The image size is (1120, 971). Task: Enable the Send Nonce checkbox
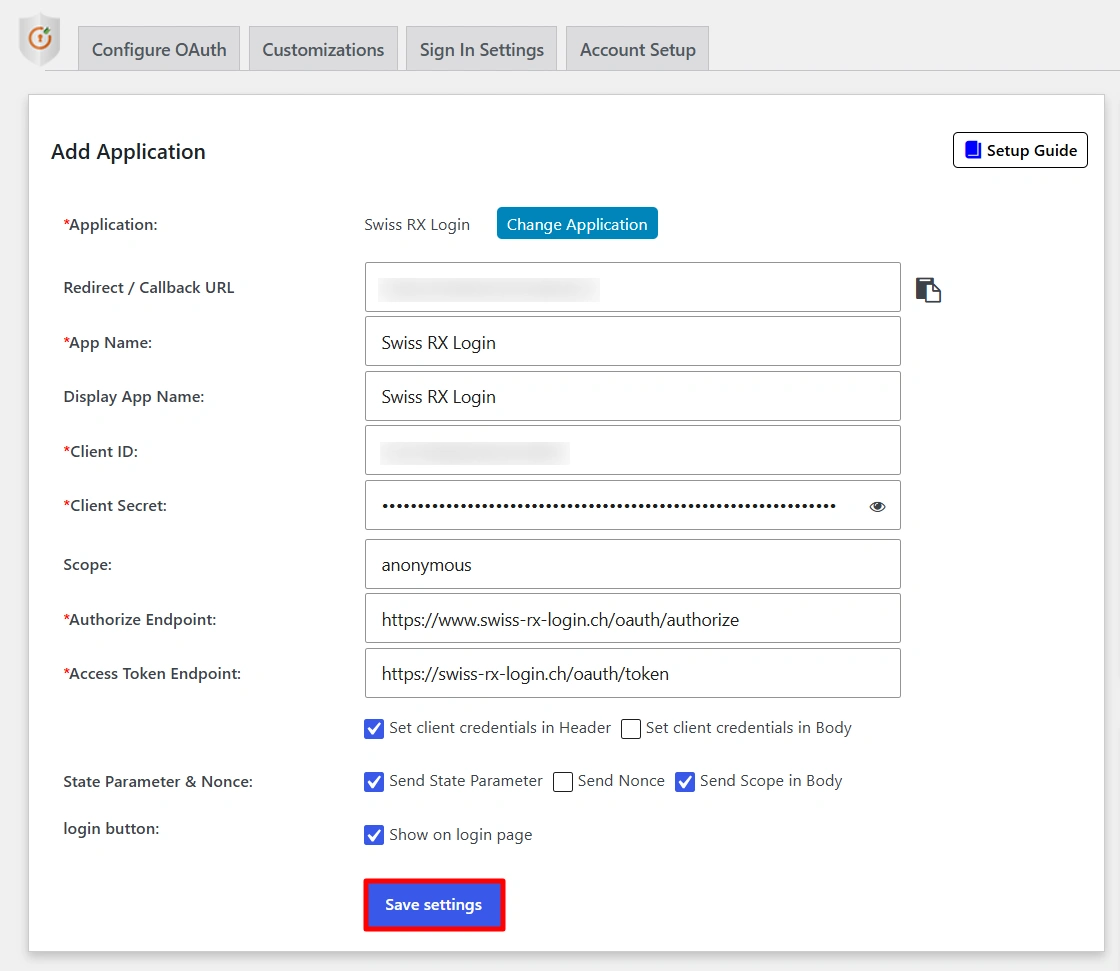tap(563, 782)
